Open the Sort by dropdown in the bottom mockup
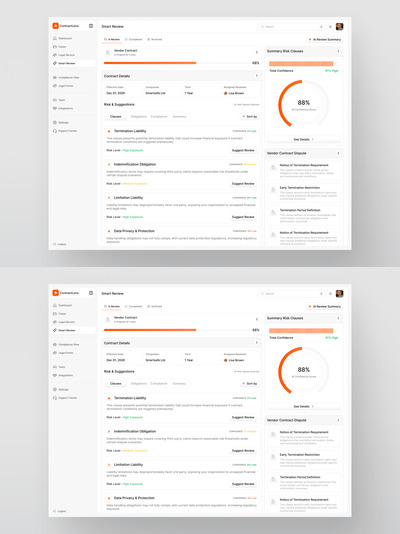The width and height of the screenshot is (400, 534). tap(250, 383)
